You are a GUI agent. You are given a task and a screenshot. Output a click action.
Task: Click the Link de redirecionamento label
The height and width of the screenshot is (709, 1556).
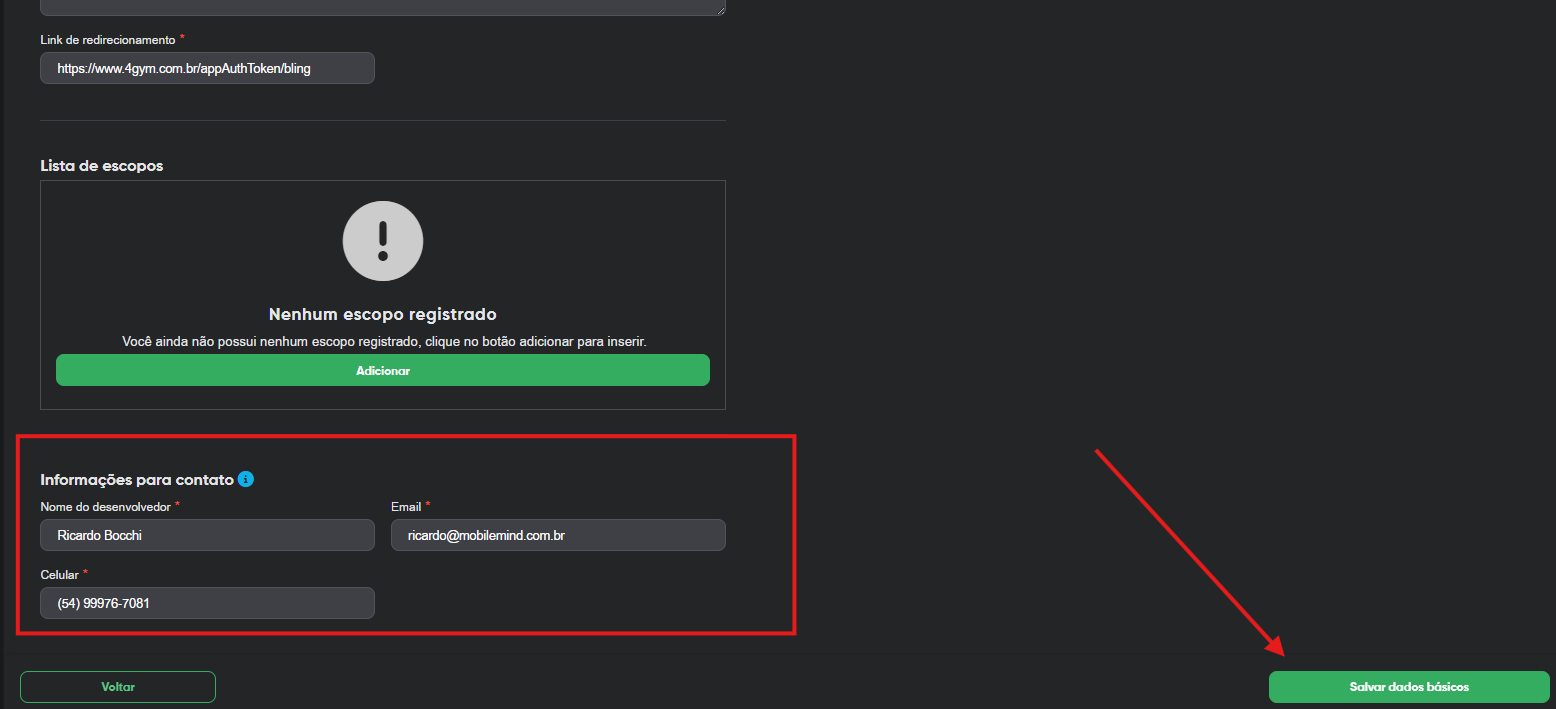pyautogui.click(x=107, y=39)
